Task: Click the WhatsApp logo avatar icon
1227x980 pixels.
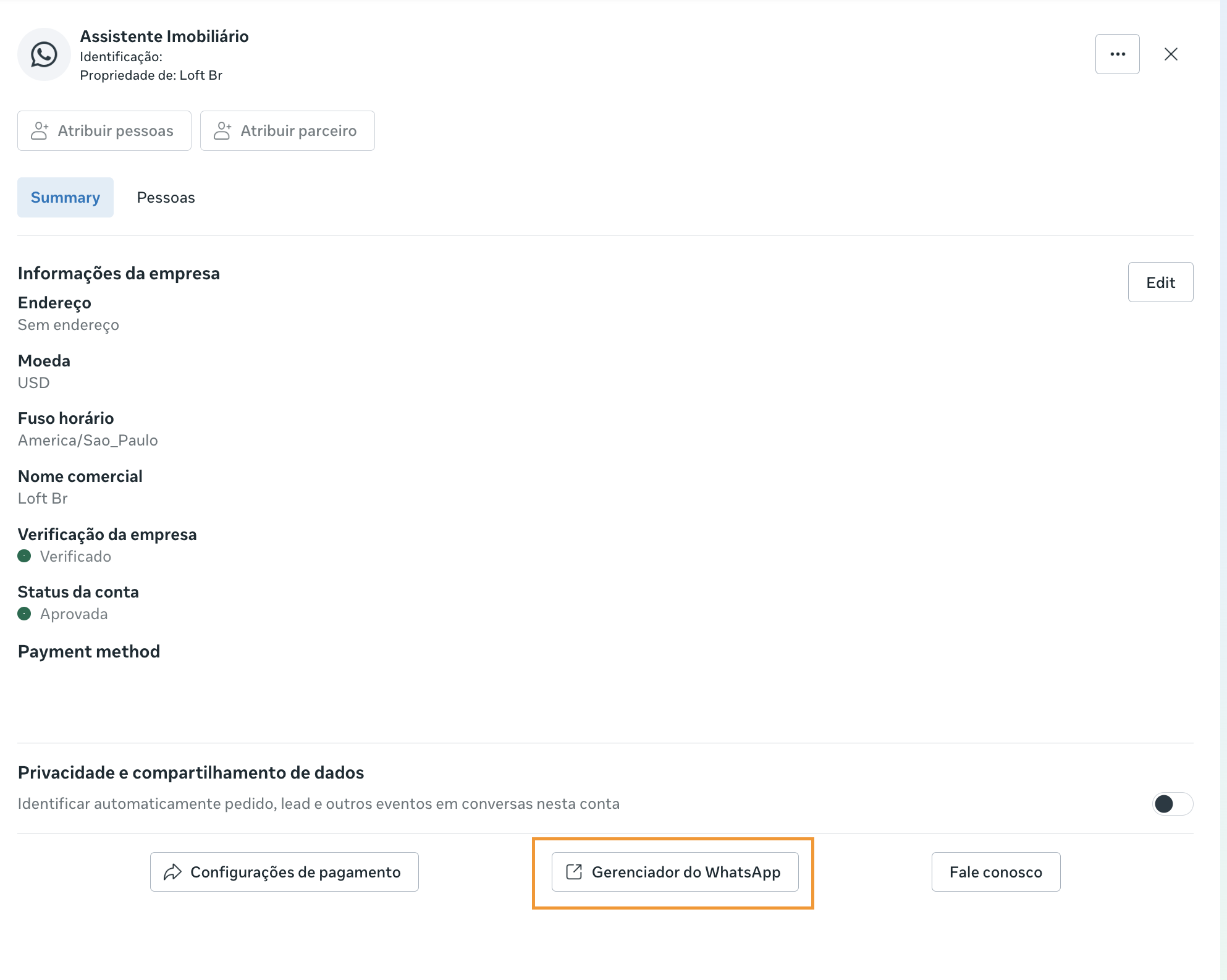Action: [x=44, y=54]
